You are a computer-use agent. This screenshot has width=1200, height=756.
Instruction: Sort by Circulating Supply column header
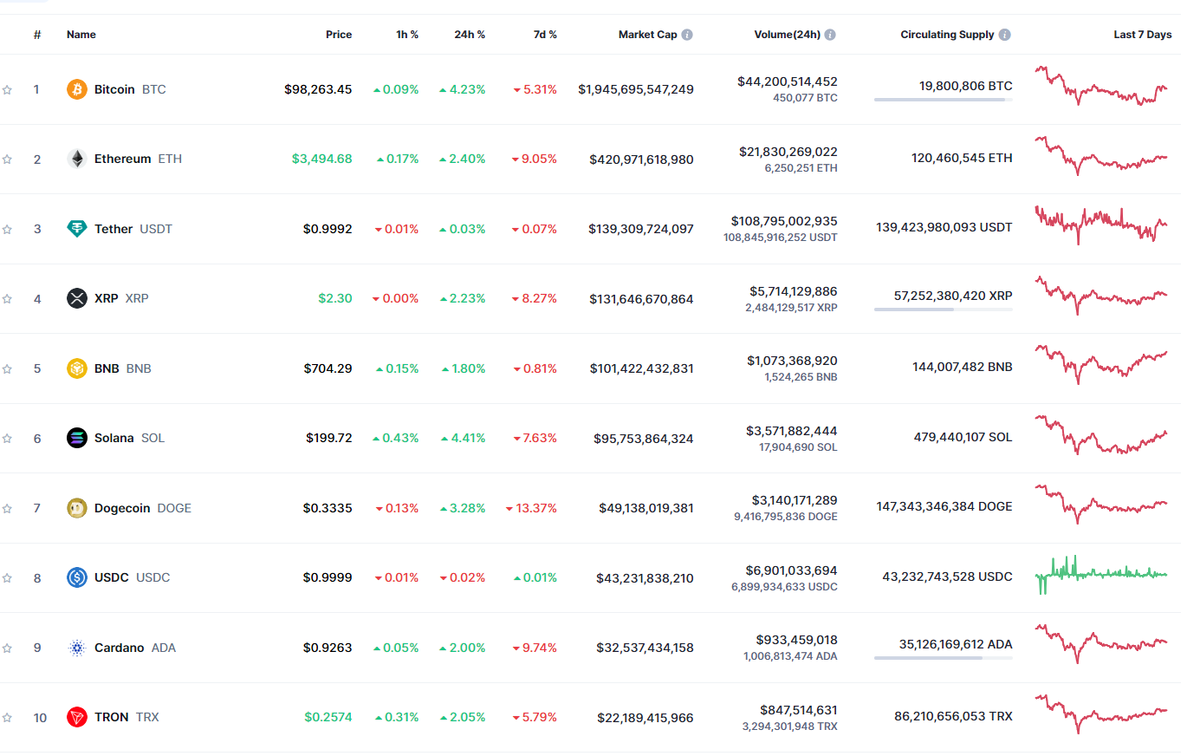pyautogui.click(x=947, y=34)
